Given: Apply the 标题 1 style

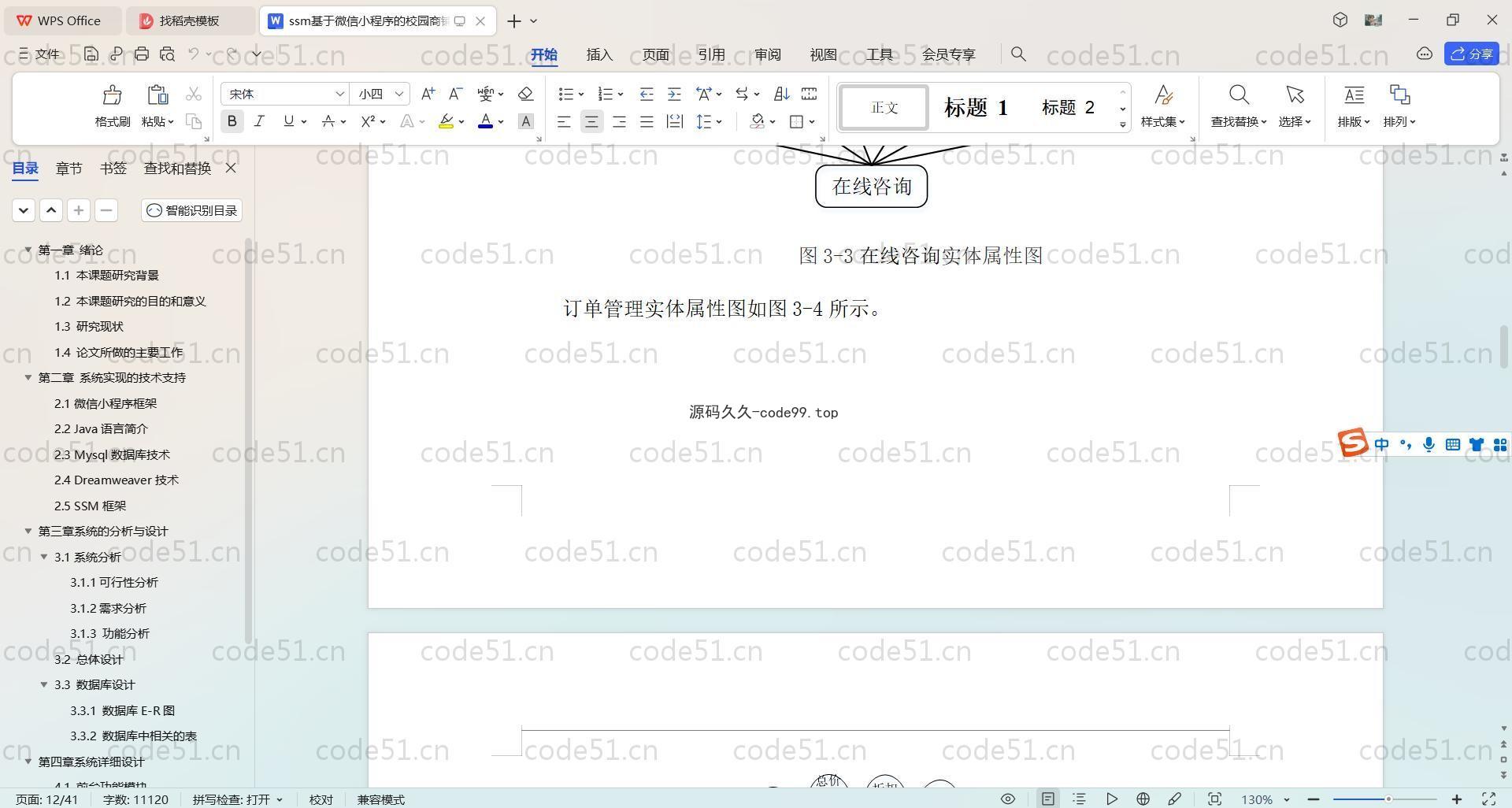Looking at the screenshot, I should tap(976, 108).
